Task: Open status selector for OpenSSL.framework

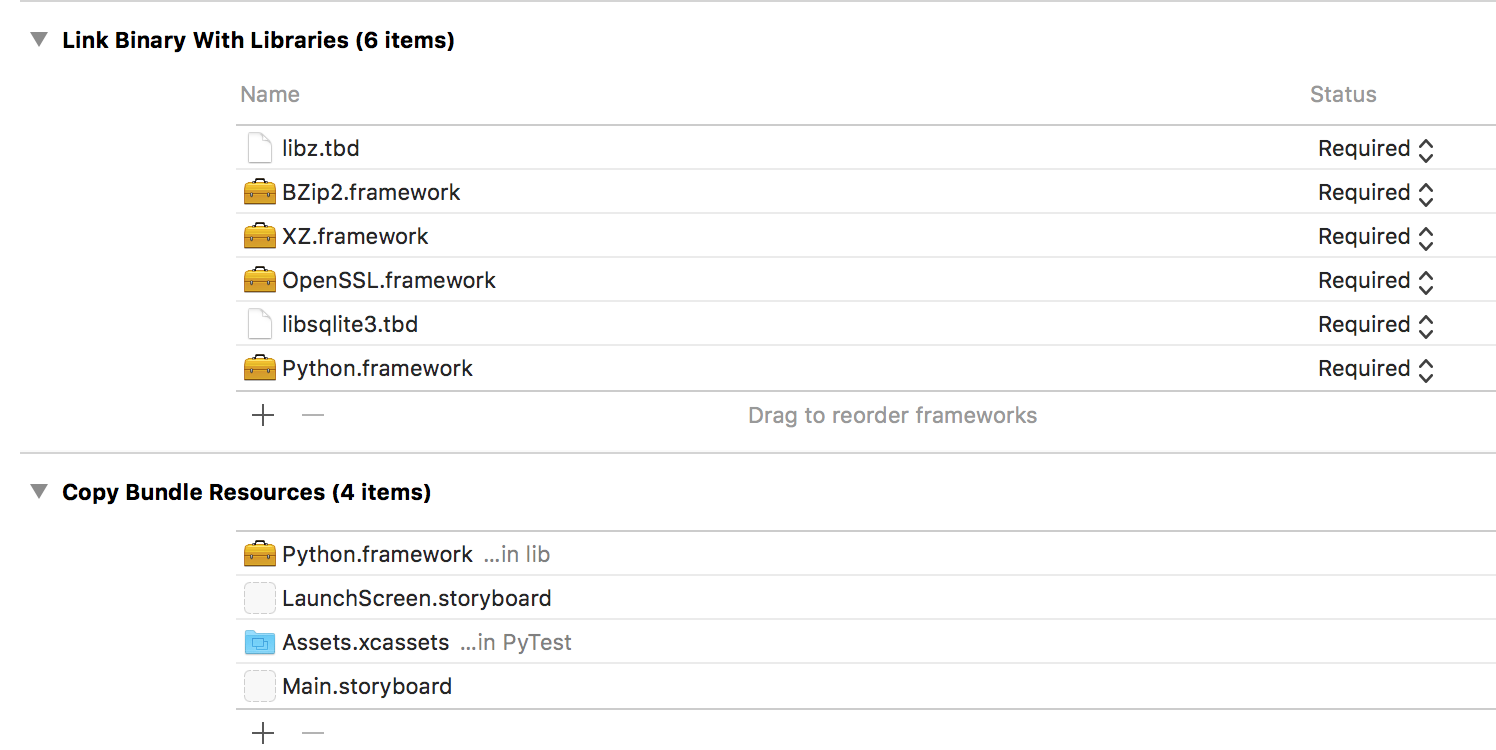Action: [1376, 281]
